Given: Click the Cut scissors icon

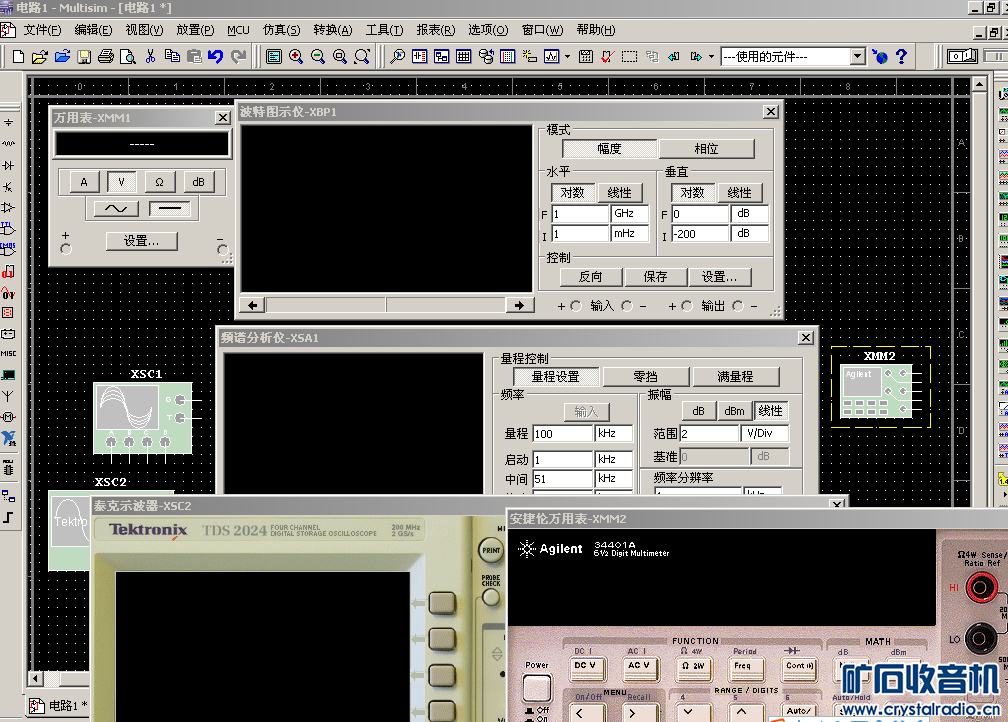Looking at the screenshot, I should pyautogui.click(x=151, y=57).
